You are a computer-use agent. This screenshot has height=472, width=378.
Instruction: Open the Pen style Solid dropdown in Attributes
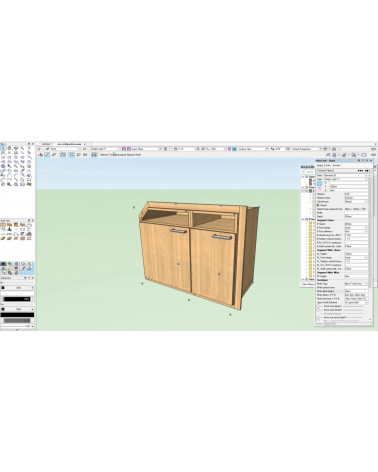coord(17,309)
